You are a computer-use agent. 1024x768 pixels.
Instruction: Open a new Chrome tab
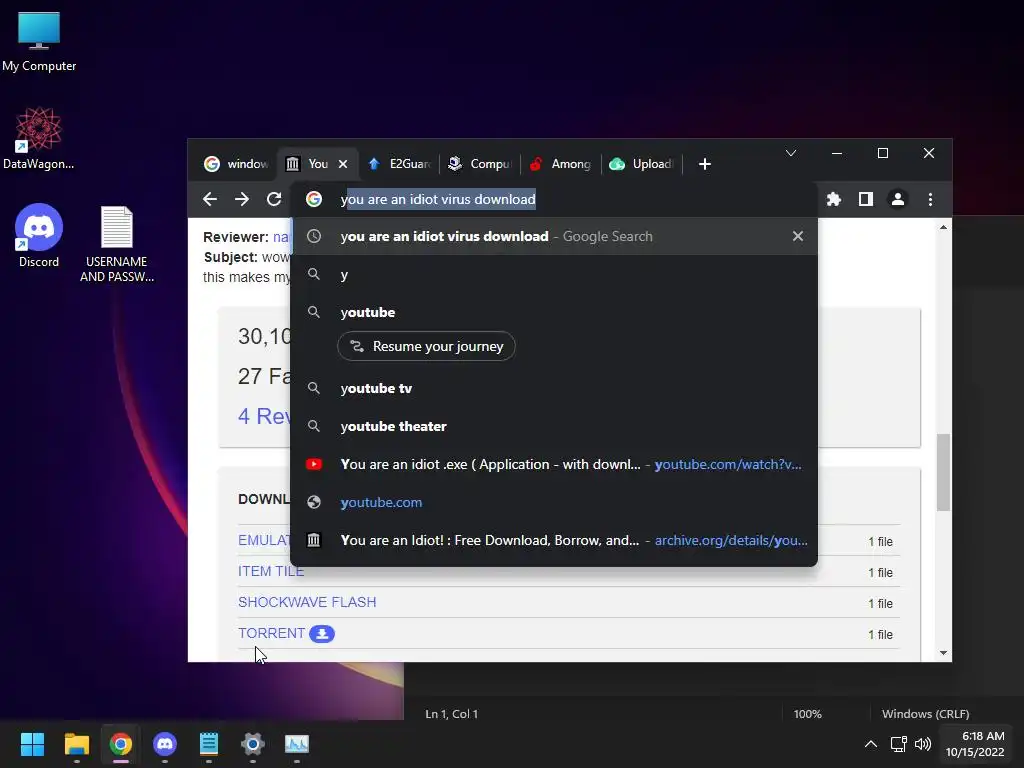tap(705, 164)
